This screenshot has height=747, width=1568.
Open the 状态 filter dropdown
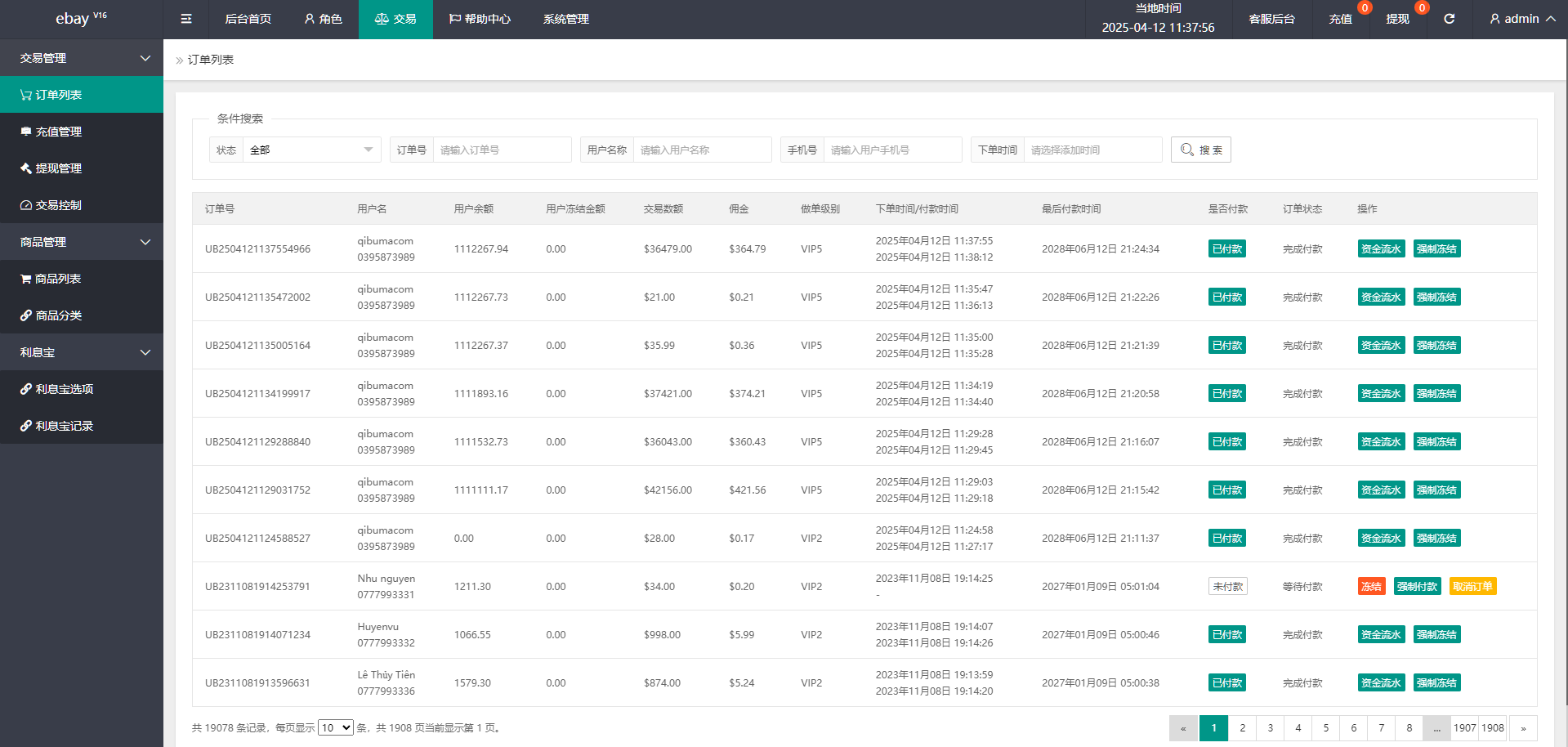pyautogui.click(x=310, y=150)
